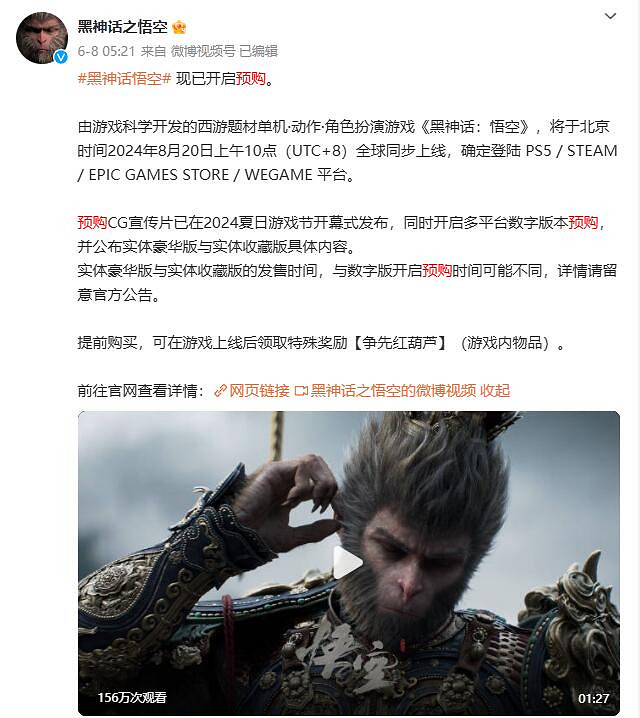Click the 01:27 video duration label
640x718 pixels.
click(x=593, y=698)
